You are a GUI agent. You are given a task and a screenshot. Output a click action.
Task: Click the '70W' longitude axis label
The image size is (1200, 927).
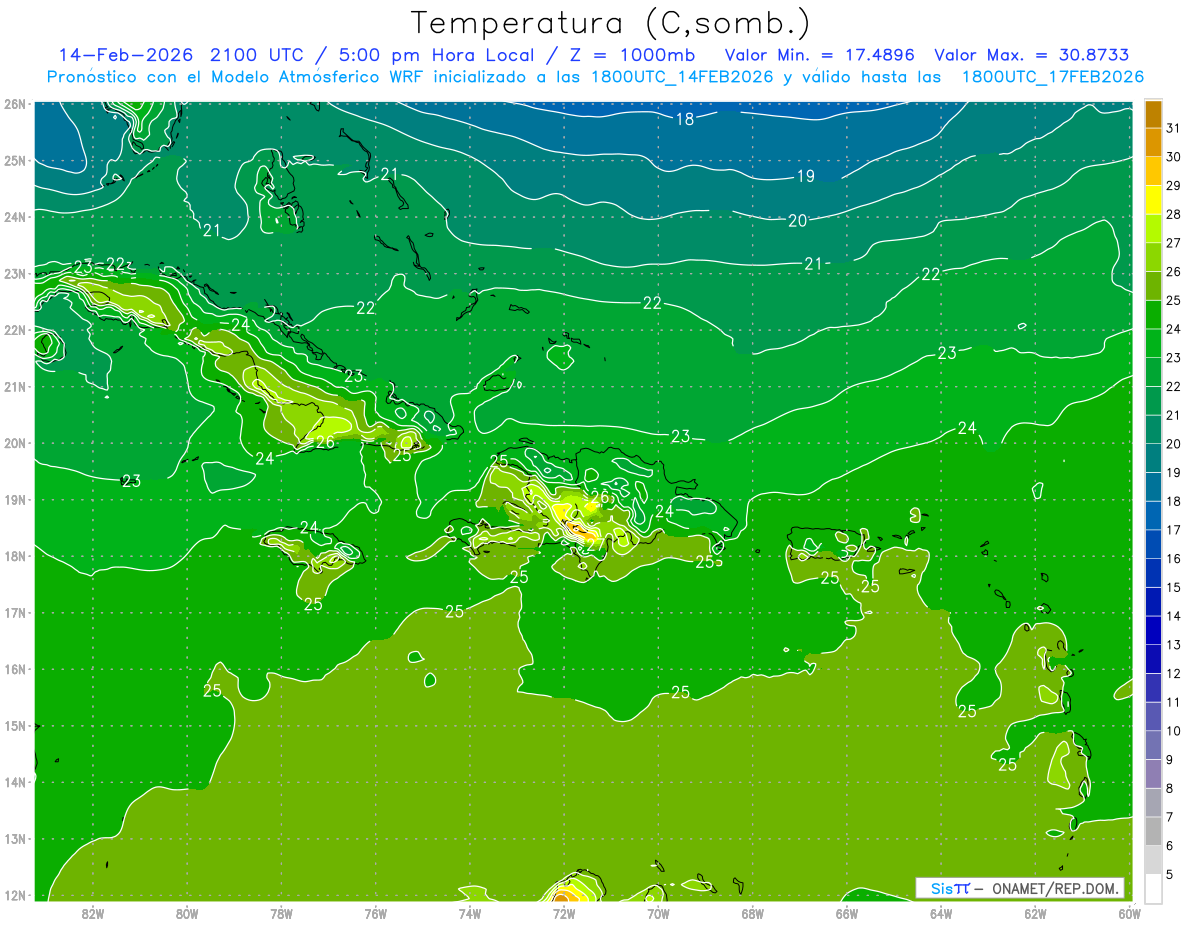(x=658, y=913)
